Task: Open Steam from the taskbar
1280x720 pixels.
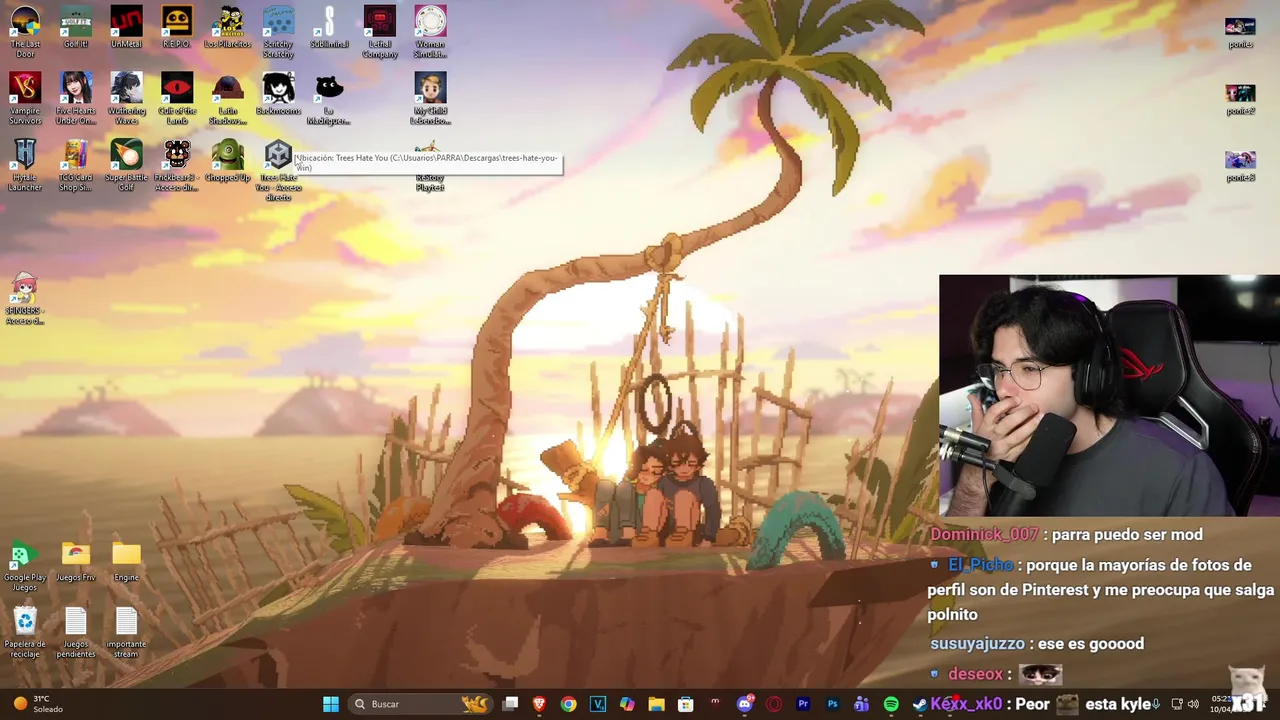Action: click(920, 704)
